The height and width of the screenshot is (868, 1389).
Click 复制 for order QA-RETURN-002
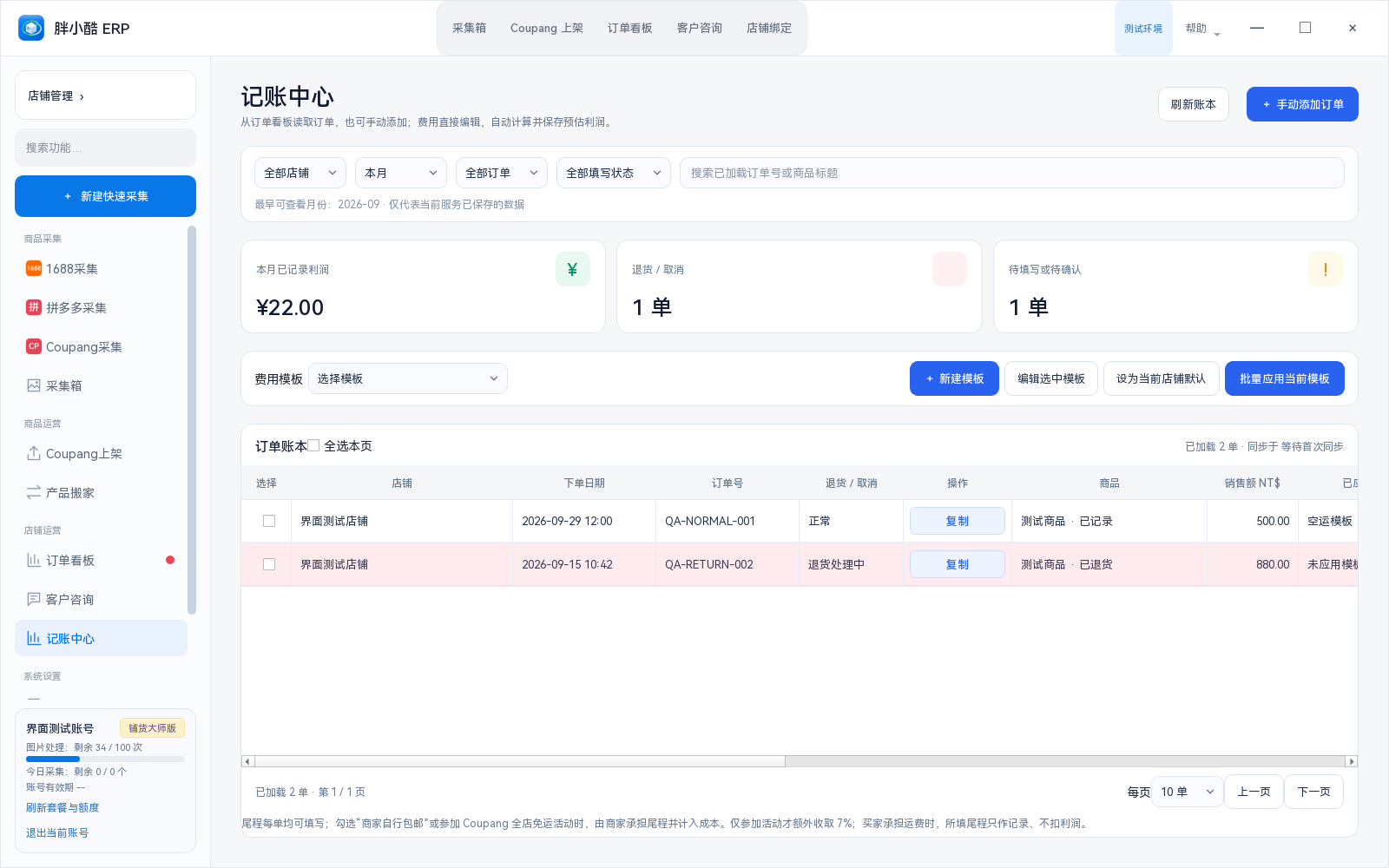click(958, 564)
